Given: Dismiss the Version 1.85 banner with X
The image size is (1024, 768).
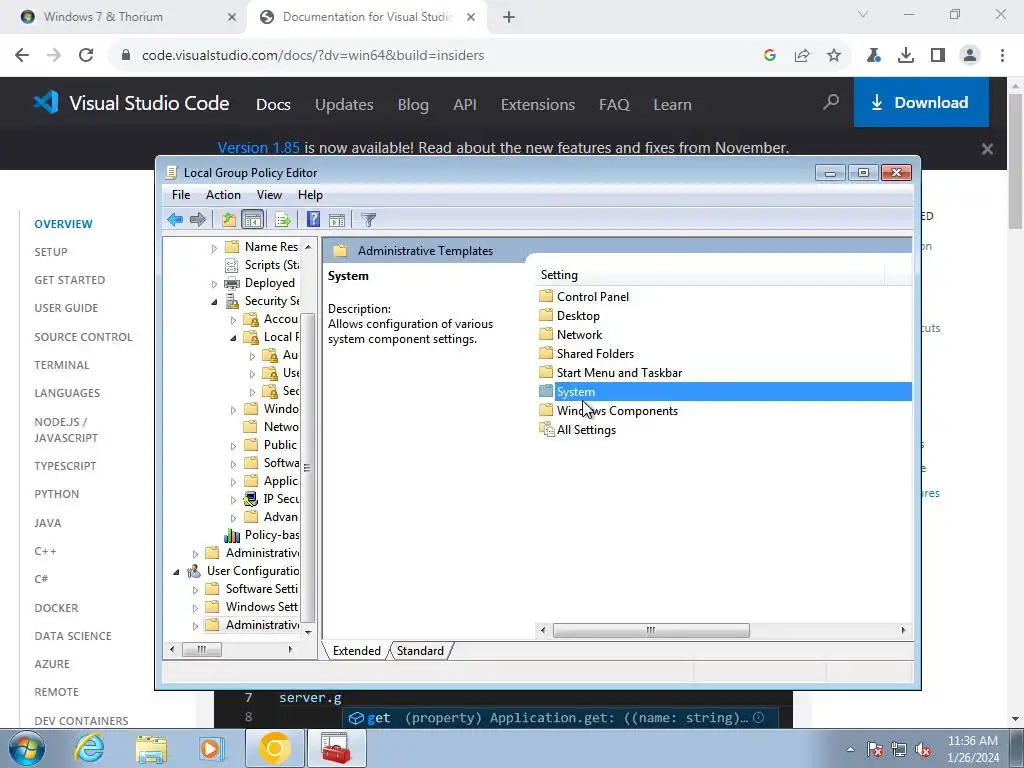Looking at the screenshot, I should tap(987, 149).
